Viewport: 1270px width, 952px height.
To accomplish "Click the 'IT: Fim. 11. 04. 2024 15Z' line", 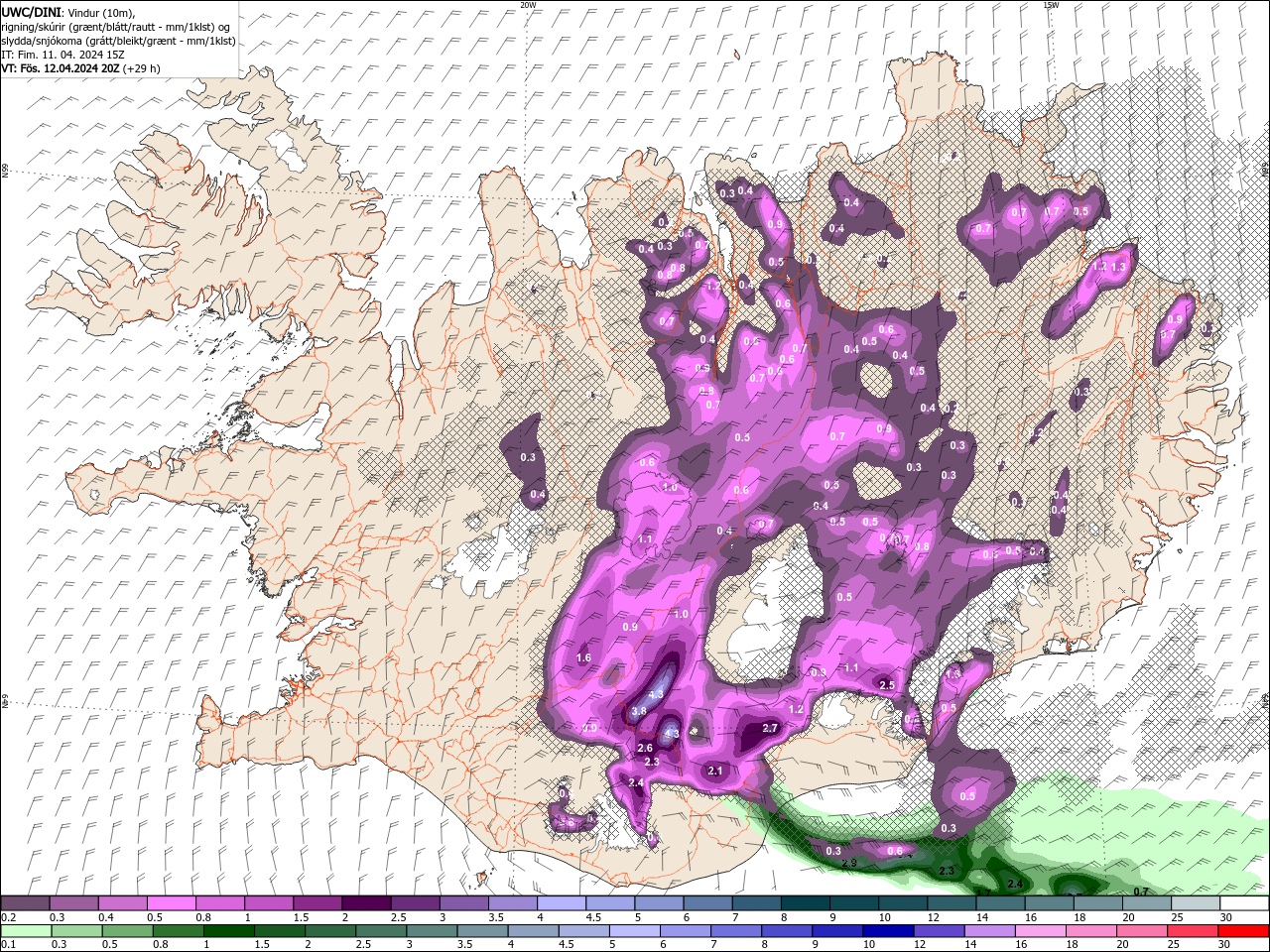I will click(x=62, y=55).
